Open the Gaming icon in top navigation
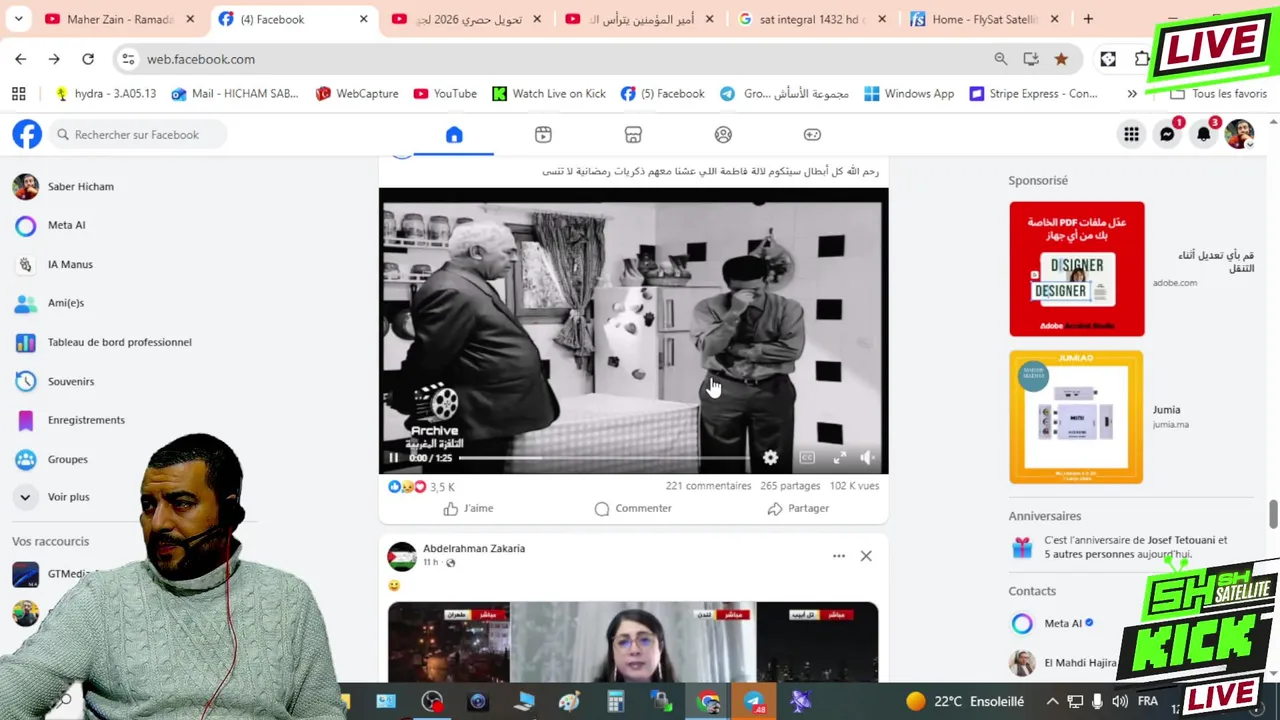The height and width of the screenshot is (720, 1280). click(x=812, y=134)
